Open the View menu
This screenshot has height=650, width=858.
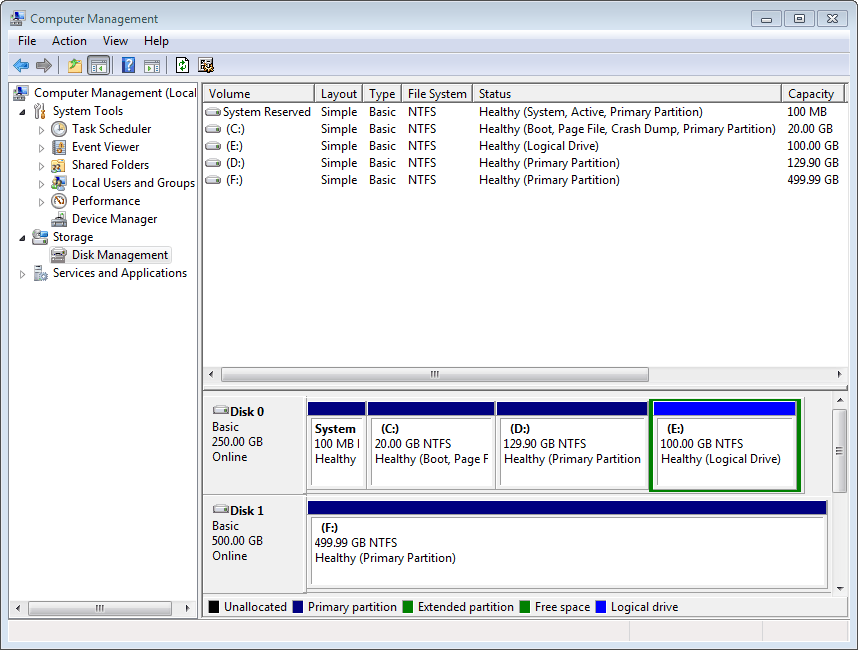115,41
